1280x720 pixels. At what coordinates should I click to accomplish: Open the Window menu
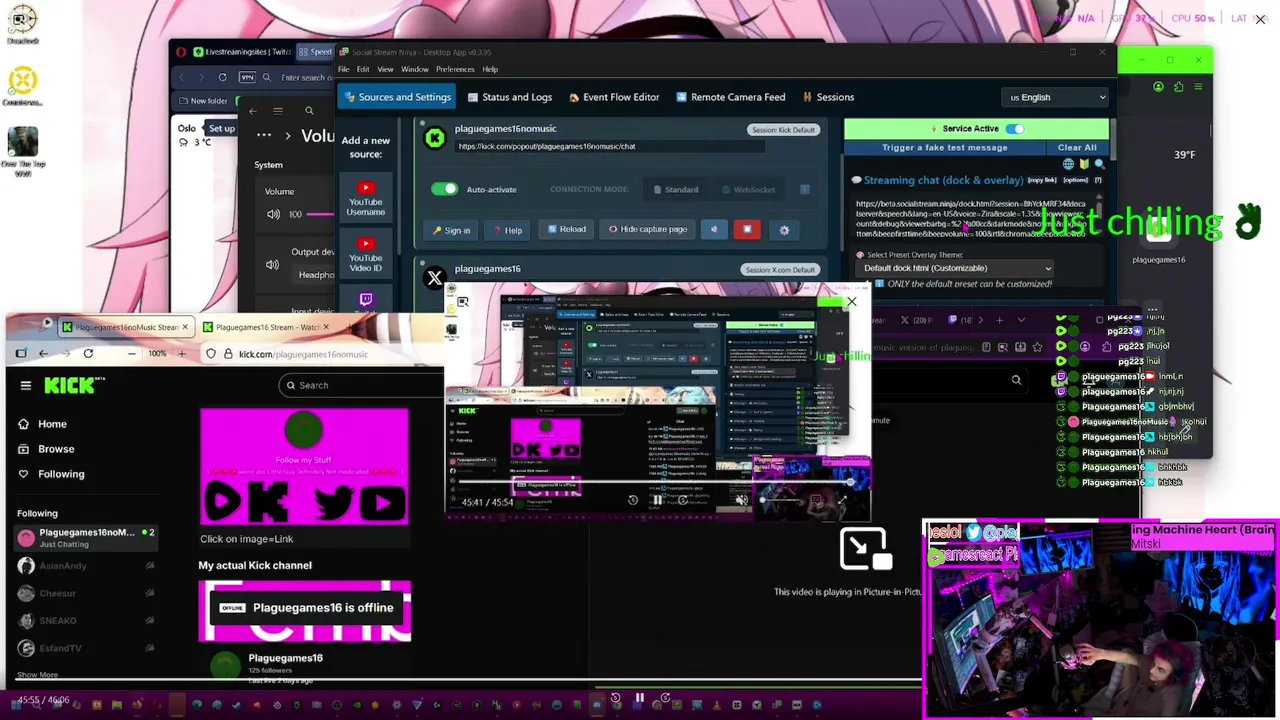pyautogui.click(x=414, y=69)
